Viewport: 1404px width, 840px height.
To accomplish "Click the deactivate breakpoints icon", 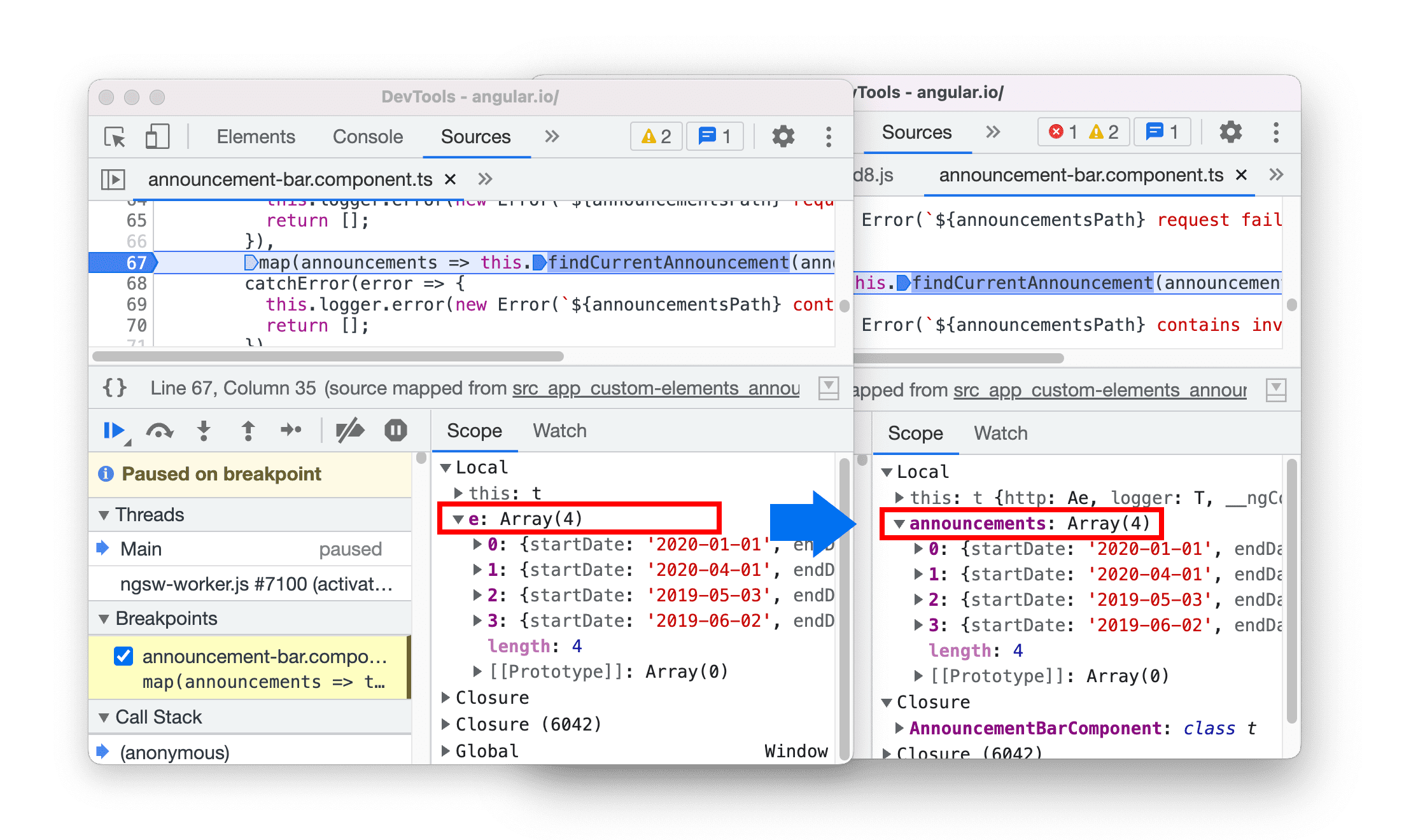I will pyautogui.click(x=350, y=434).
